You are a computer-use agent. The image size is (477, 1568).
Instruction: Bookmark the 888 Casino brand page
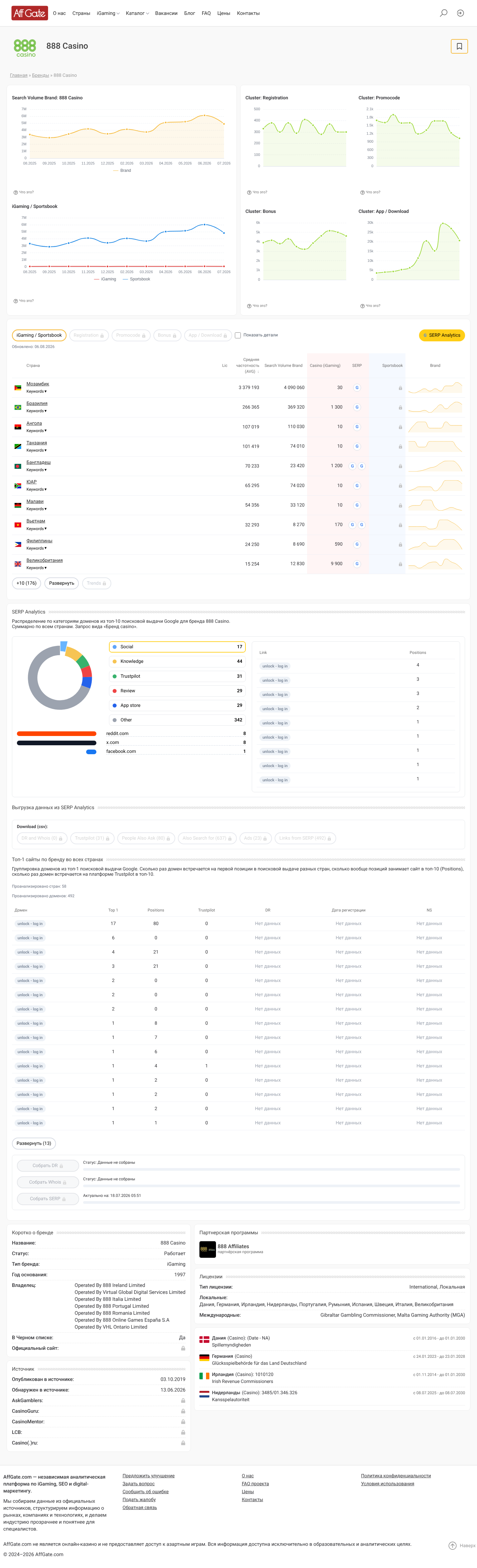[459, 46]
